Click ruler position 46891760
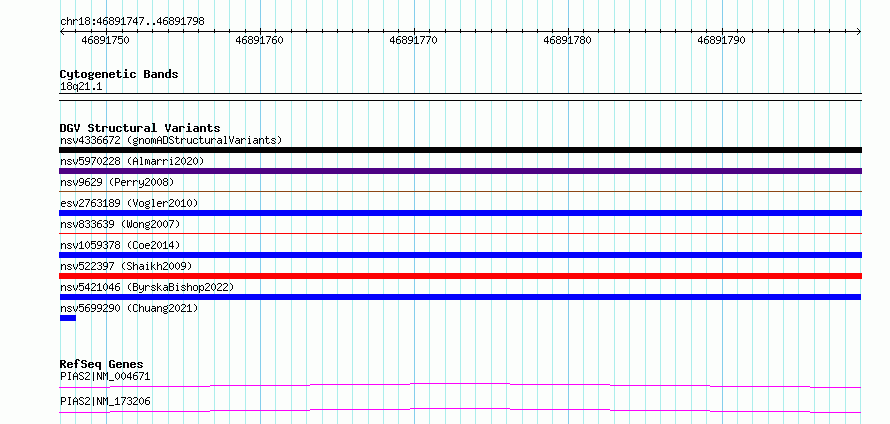The width and height of the screenshot is (890, 424). click(x=259, y=40)
